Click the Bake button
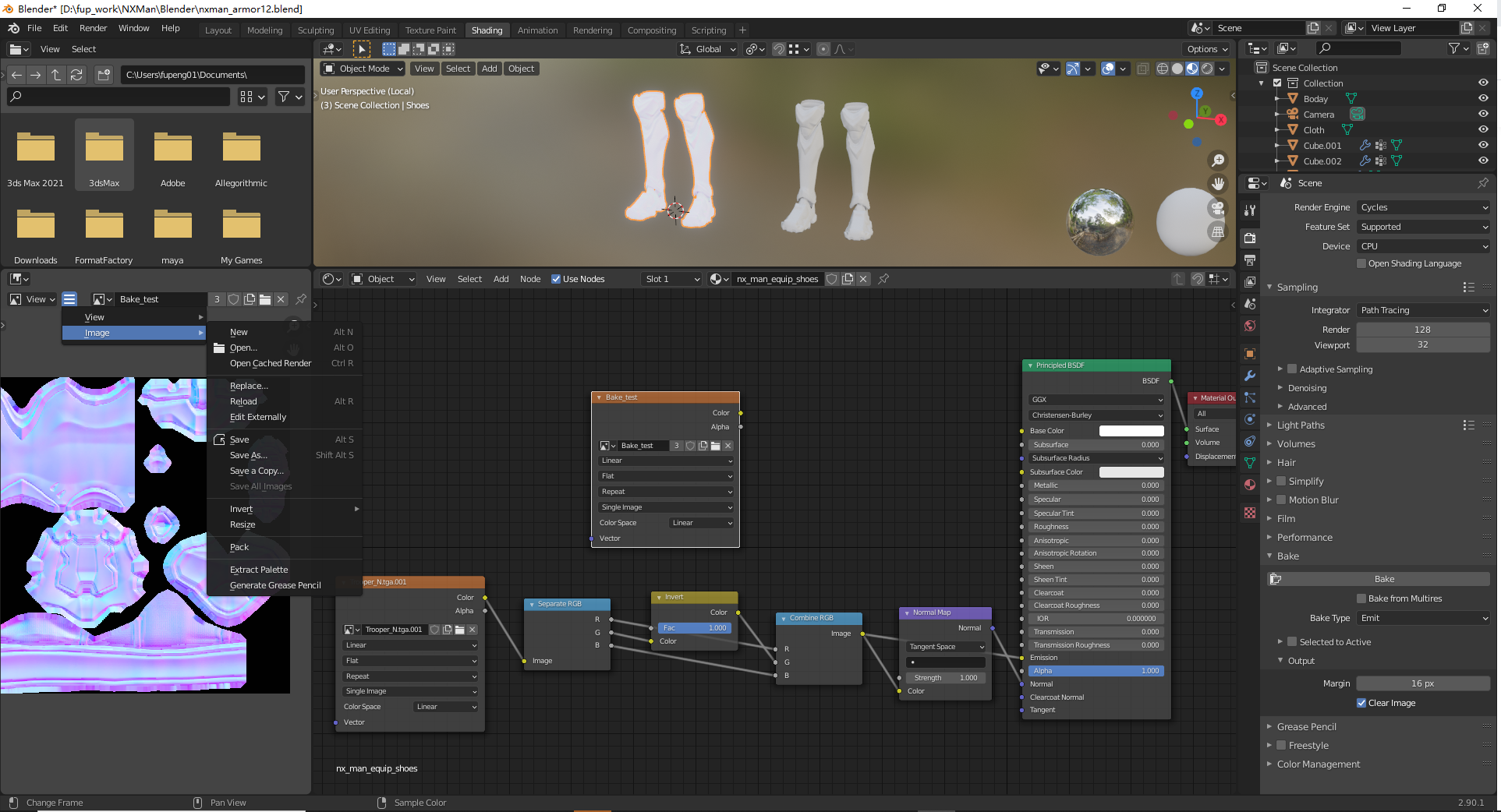The width and height of the screenshot is (1501, 812). pyautogui.click(x=1384, y=579)
